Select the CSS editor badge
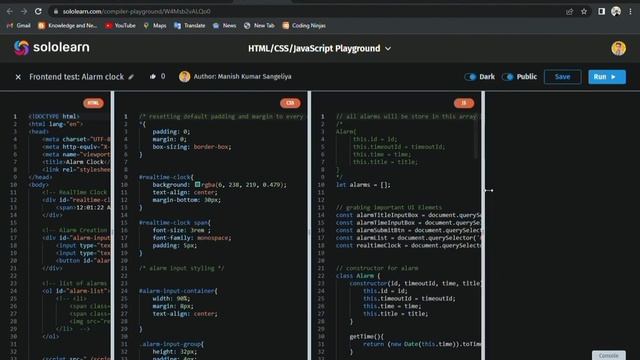This screenshot has height=360, width=640. pos(290,103)
